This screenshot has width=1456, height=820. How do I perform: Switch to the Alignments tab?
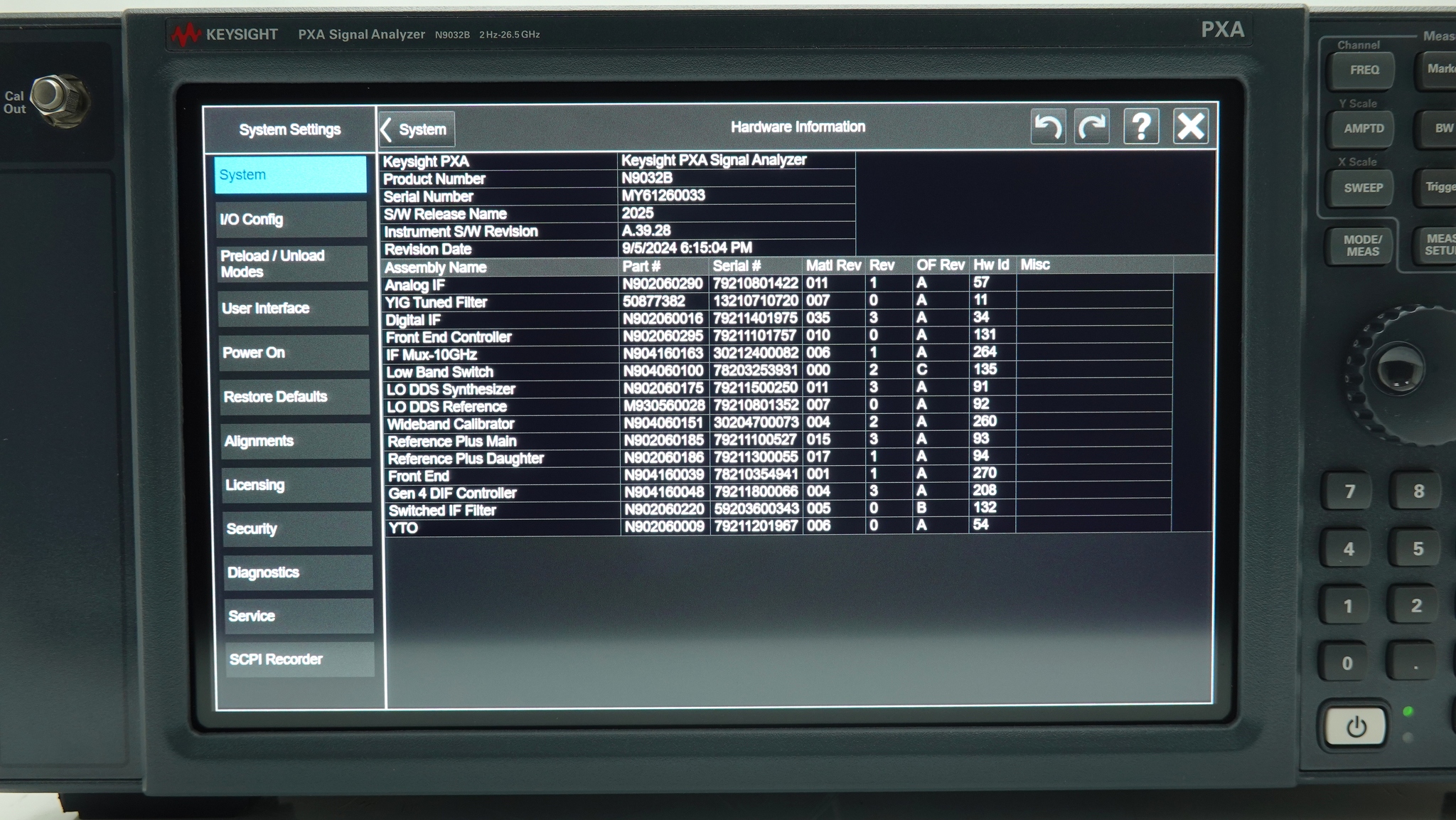pyautogui.click(x=294, y=441)
